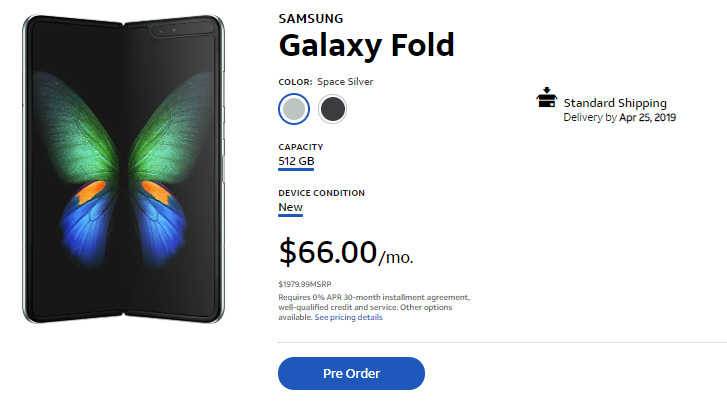Screen dimensions: 727x402
Task: Click the $66.00 monthly price
Action: pyautogui.click(x=327, y=252)
